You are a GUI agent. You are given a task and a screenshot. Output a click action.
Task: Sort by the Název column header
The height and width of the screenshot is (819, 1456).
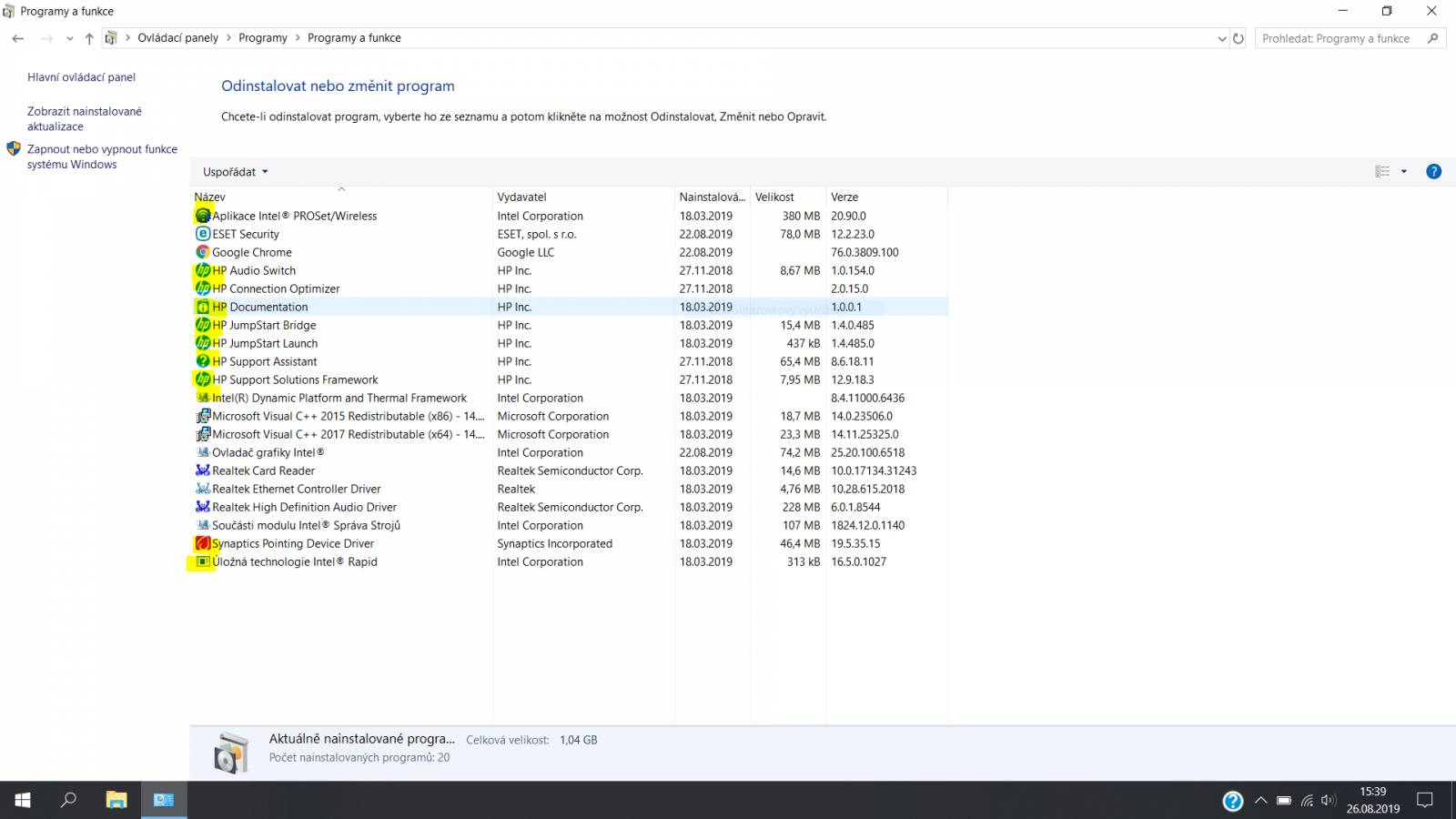[x=341, y=197]
